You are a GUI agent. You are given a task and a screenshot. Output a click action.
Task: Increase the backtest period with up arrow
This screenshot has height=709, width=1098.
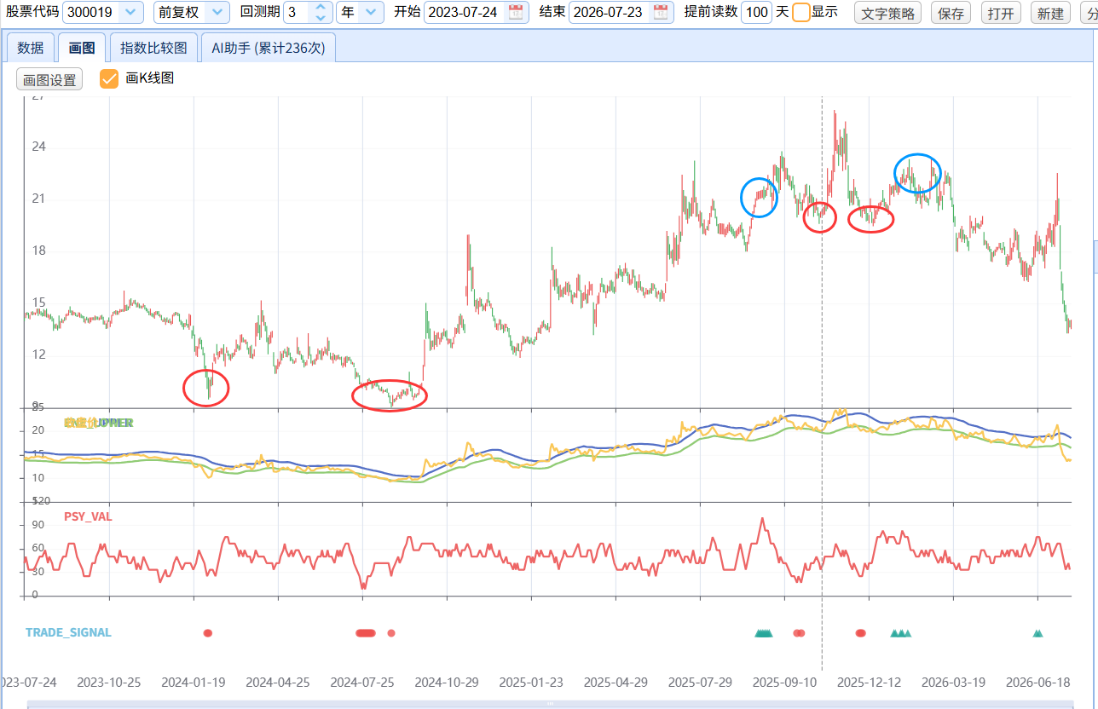321,7
